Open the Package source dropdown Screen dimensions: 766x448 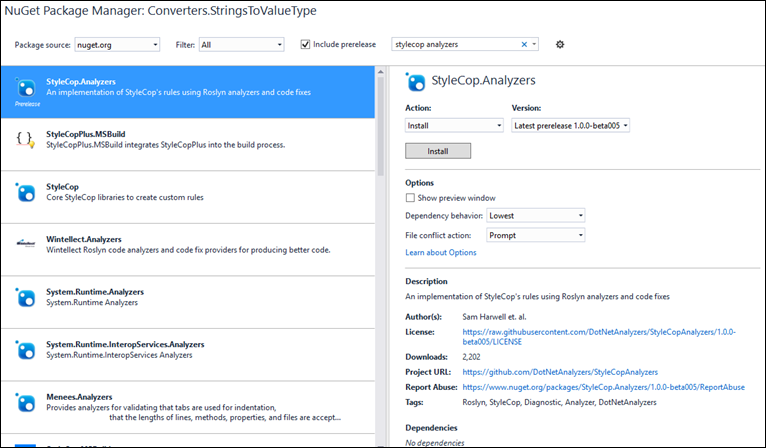[x=116, y=44]
